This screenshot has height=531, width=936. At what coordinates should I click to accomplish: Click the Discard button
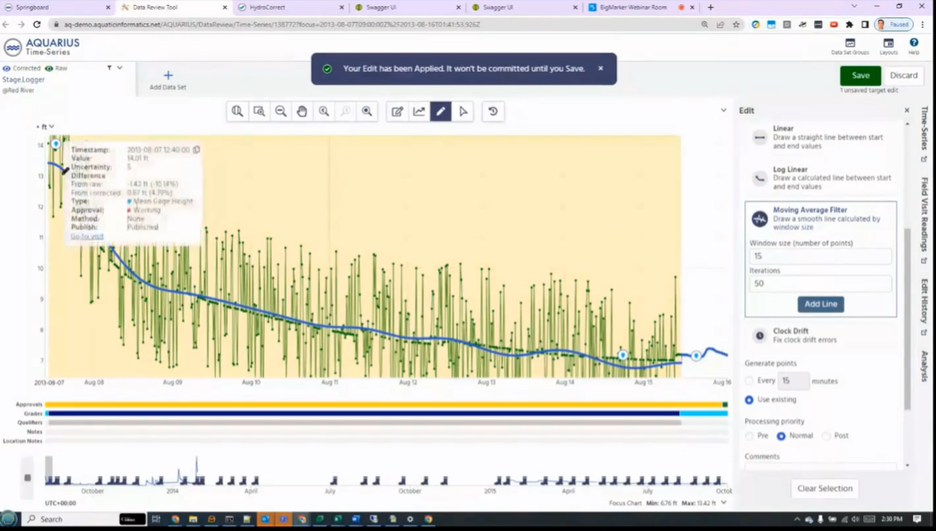pos(903,75)
